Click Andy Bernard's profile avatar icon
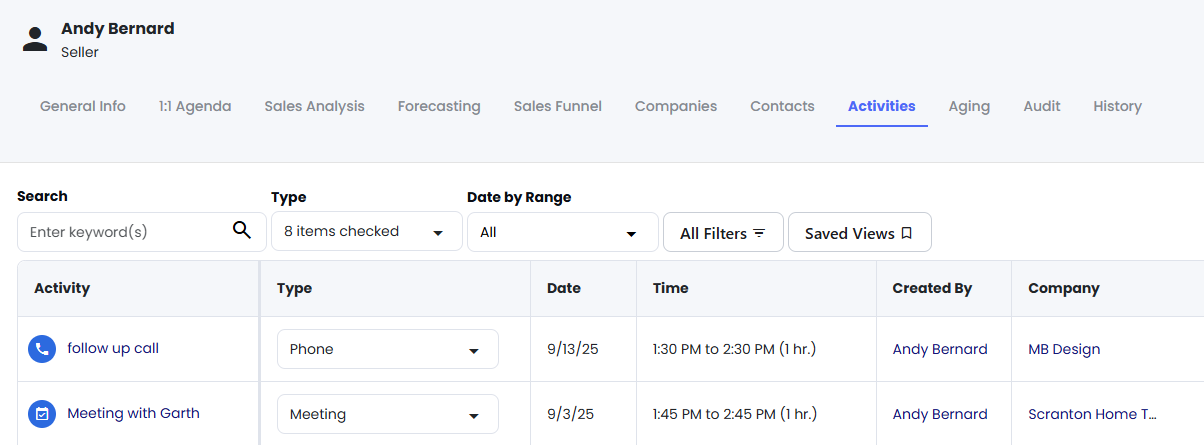This screenshot has height=445, width=1204. pos(35,39)
